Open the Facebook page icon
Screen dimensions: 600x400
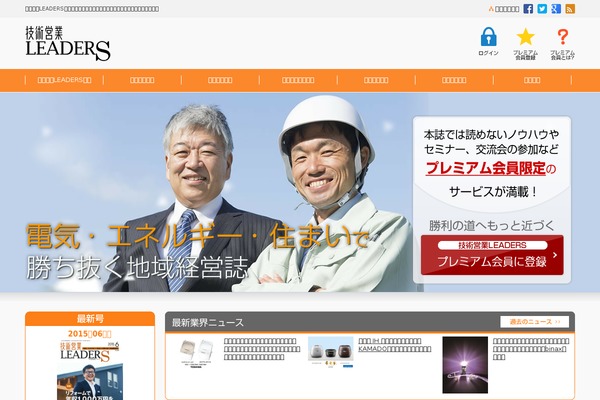click(x=528, y=9)
